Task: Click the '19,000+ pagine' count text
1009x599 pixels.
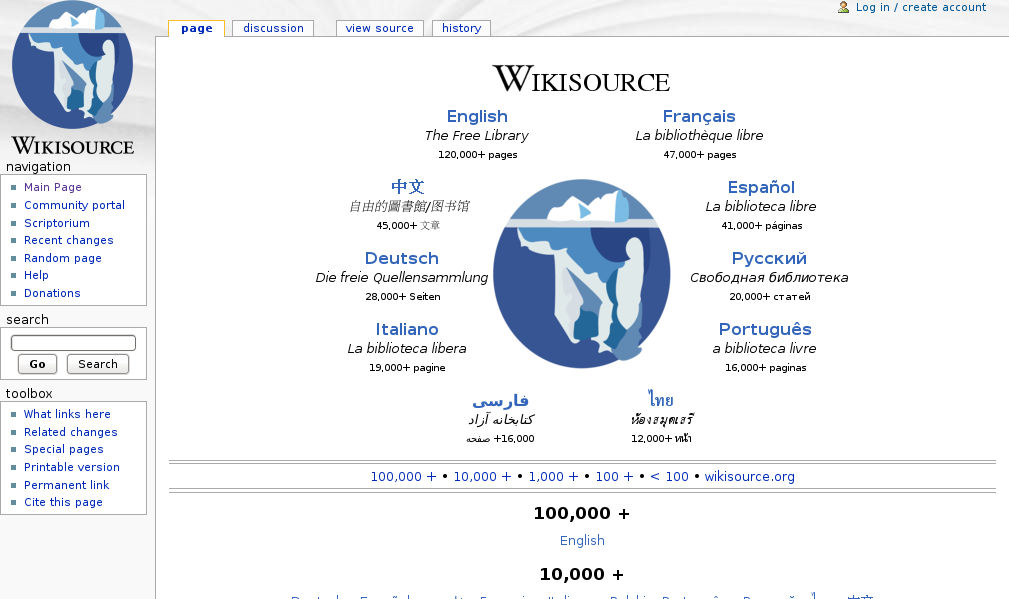Action: [407, 368]
